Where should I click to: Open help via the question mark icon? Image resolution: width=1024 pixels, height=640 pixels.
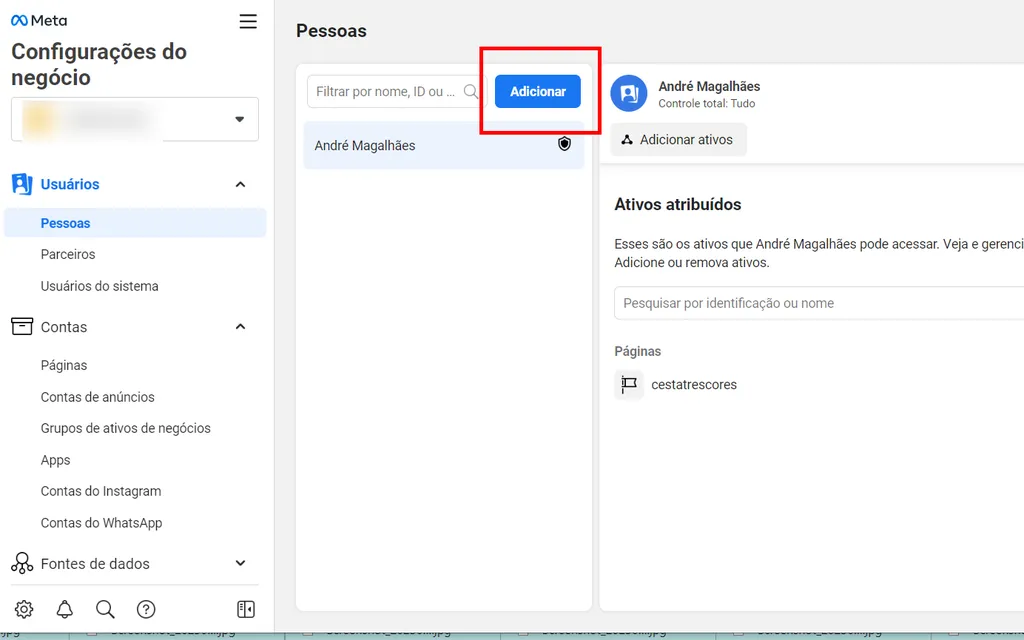(146, 609)
